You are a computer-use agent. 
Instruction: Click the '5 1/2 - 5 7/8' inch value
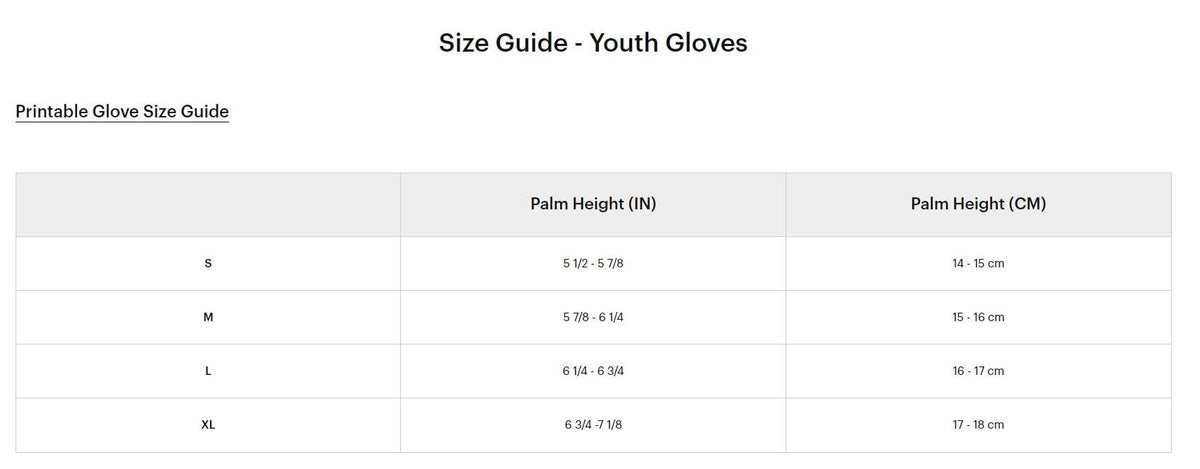(x=593, y=263)
